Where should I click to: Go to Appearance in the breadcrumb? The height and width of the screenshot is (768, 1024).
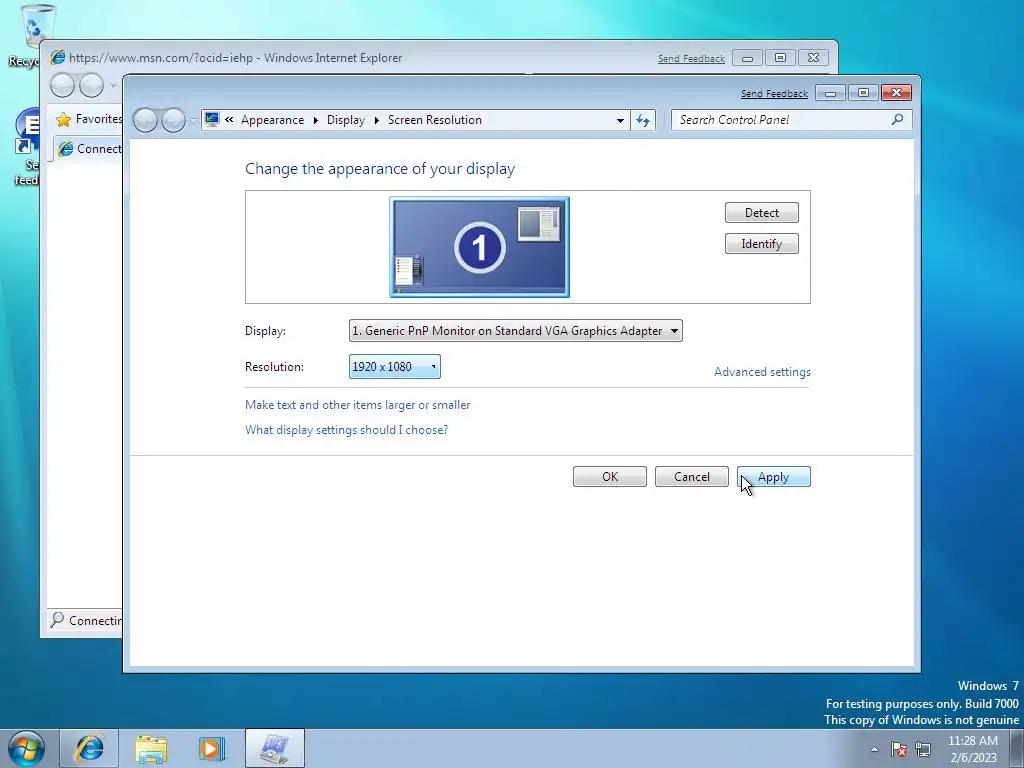(x=272, y=120)
